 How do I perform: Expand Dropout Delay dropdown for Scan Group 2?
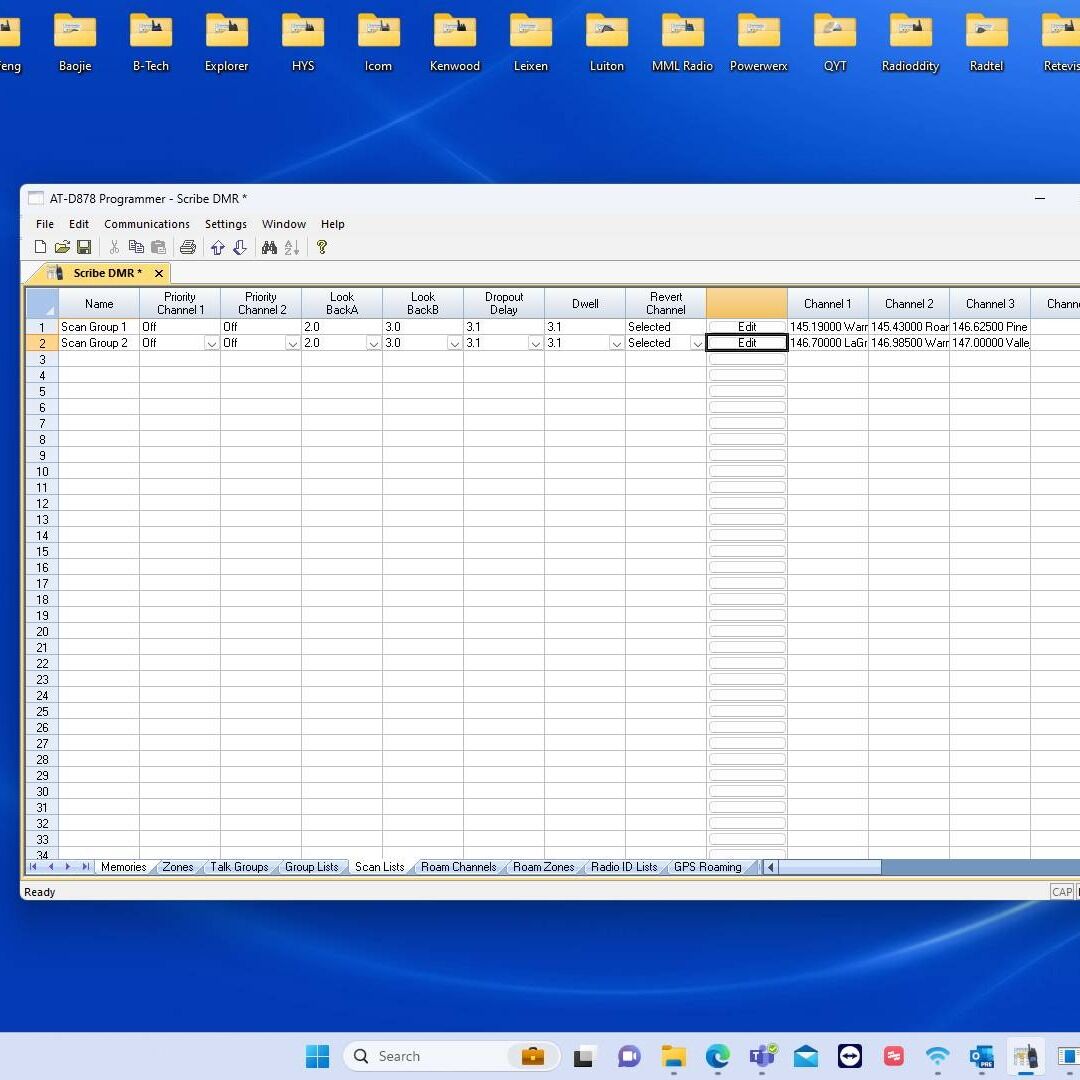[536, 343]
